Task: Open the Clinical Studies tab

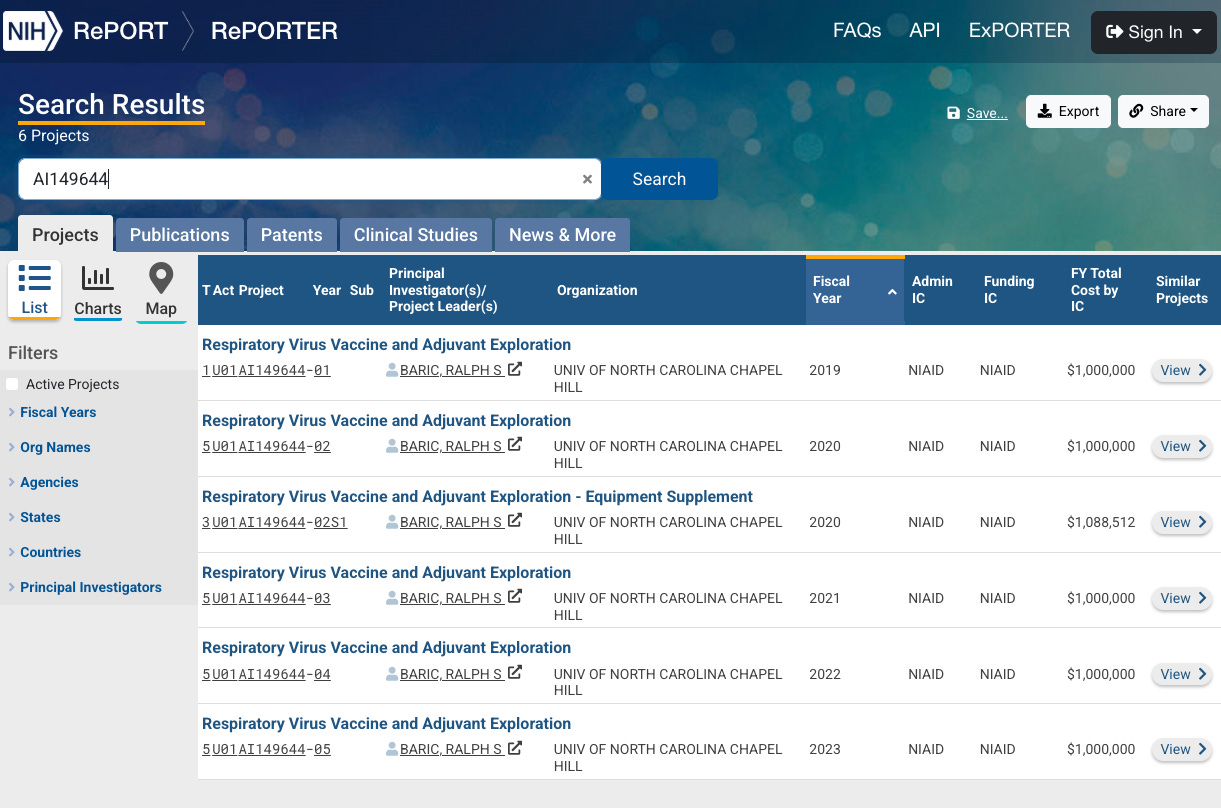Action: pos(415,235)
